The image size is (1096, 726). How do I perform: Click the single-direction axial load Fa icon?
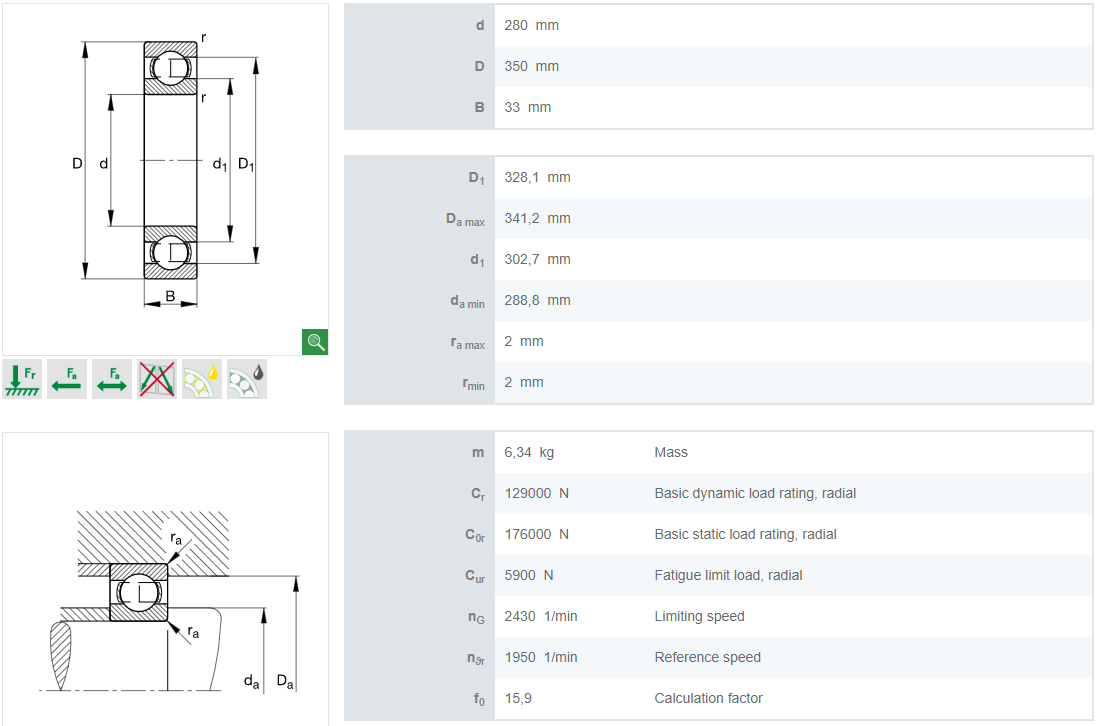[x=67, y=379]
